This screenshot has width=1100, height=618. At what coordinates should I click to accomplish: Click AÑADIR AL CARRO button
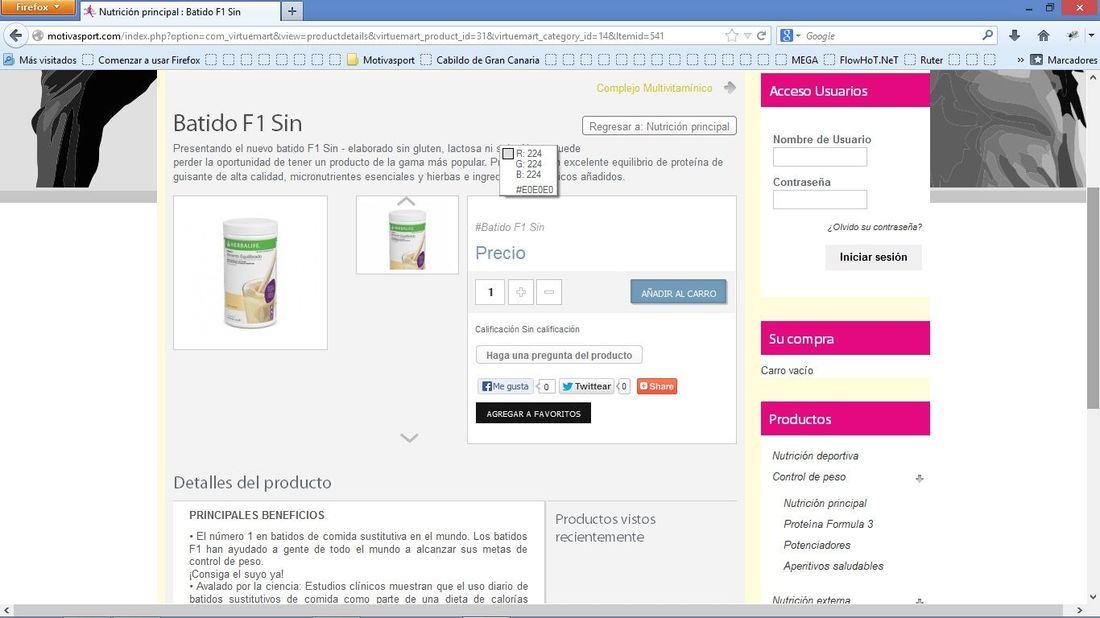(x=678, y=293)
